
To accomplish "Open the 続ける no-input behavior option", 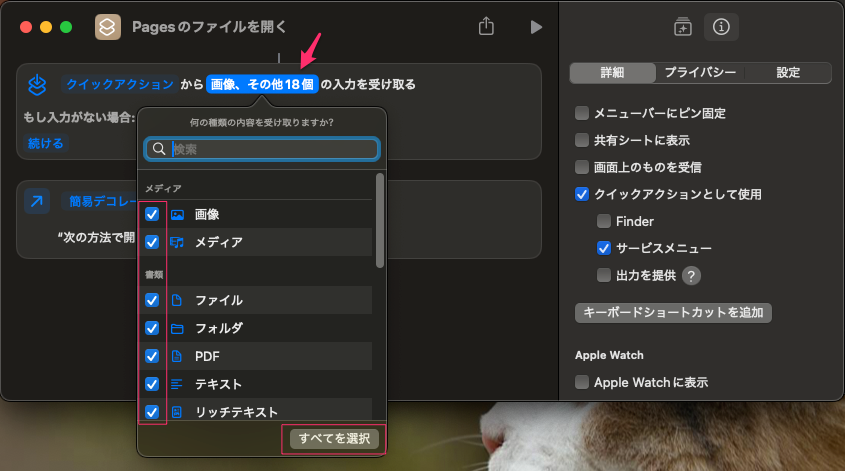I will (x=46, y=143).
